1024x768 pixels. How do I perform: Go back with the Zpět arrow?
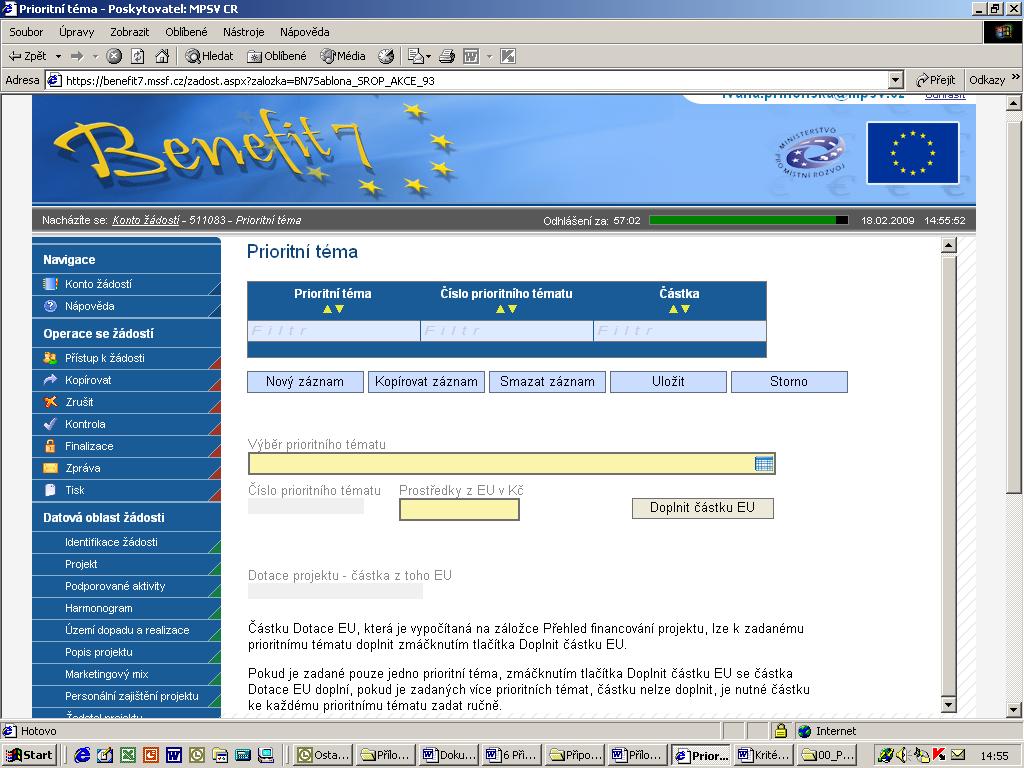click(x=27, y=56)
